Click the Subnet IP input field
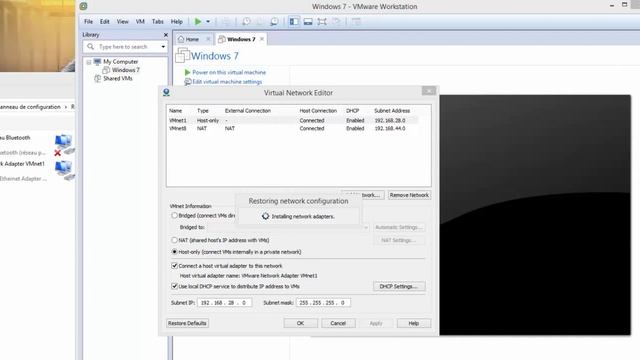This screenshot has width=640, height=360. 224,302
